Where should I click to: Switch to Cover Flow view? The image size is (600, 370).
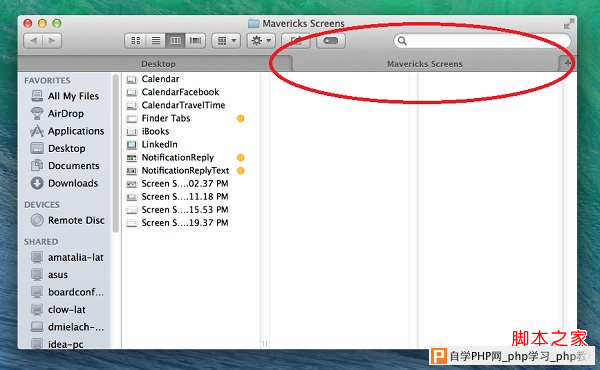pyautogui.click(x=195, y=41)
